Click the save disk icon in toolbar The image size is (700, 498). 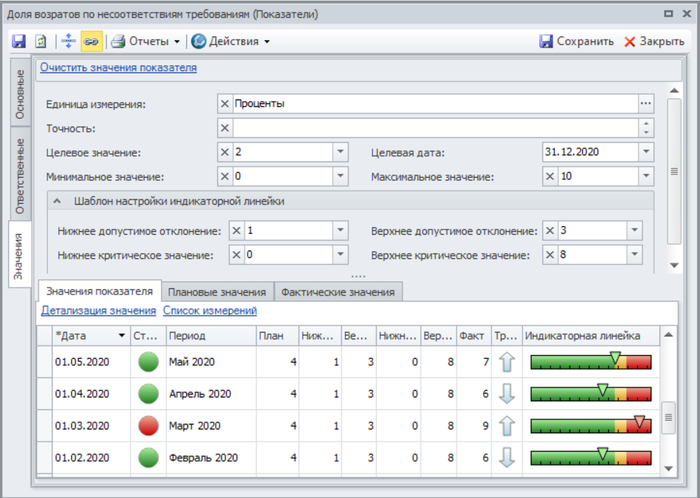[x=18, y=42]
